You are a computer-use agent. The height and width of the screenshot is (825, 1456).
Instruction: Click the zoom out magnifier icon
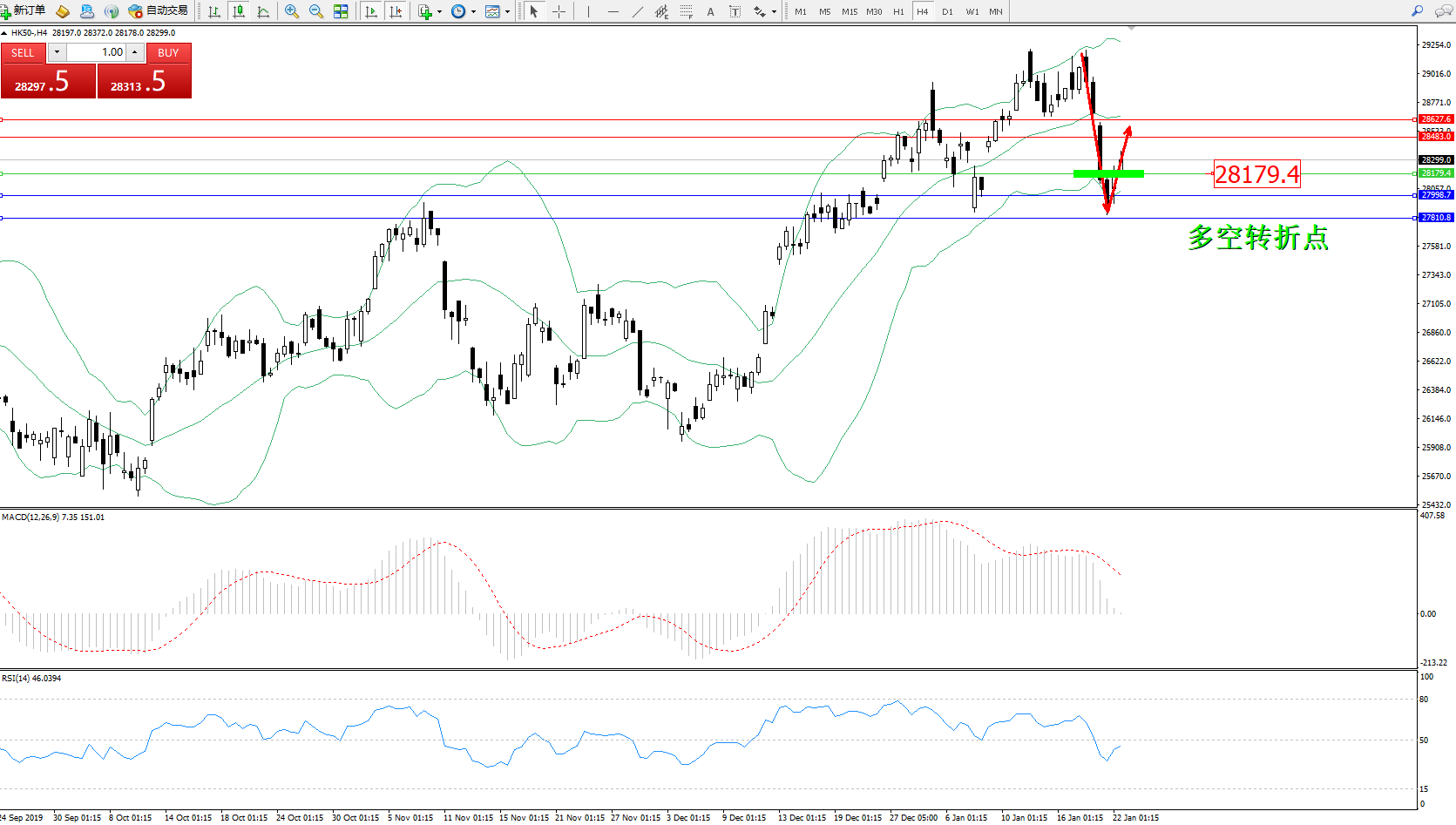point(316,11)
